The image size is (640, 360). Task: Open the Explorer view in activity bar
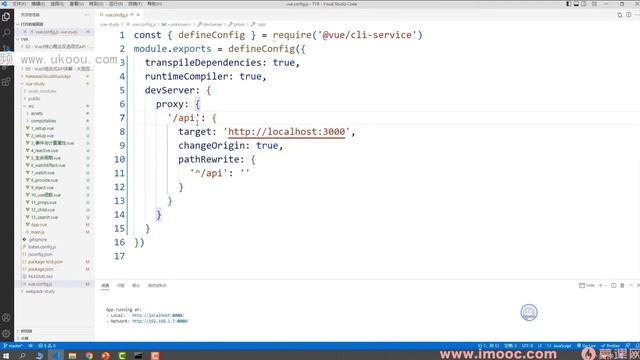(6, 17)
